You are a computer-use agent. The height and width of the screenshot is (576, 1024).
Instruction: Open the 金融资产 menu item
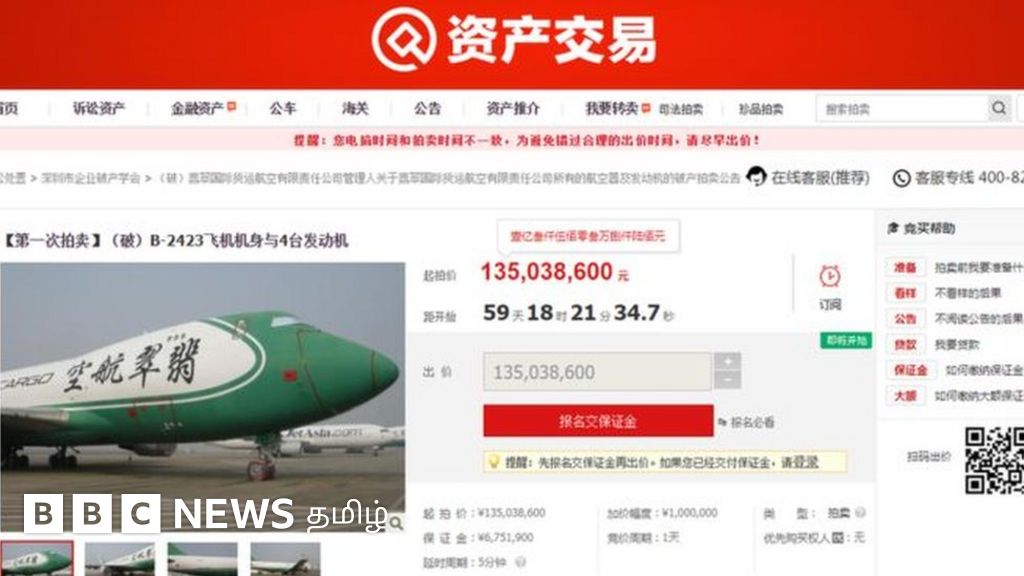(x=198, y=108)
